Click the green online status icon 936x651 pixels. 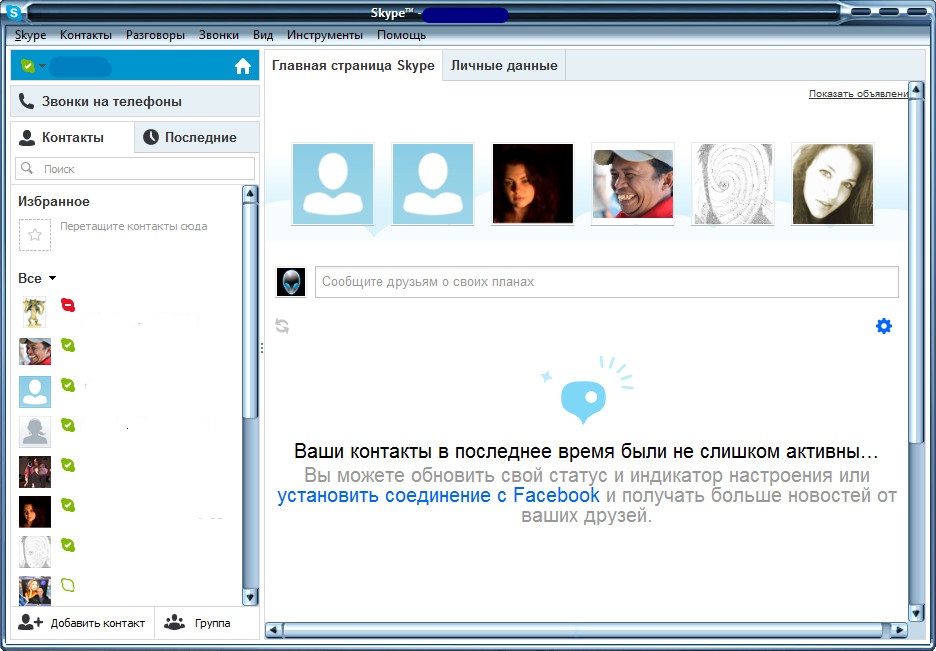27,66
